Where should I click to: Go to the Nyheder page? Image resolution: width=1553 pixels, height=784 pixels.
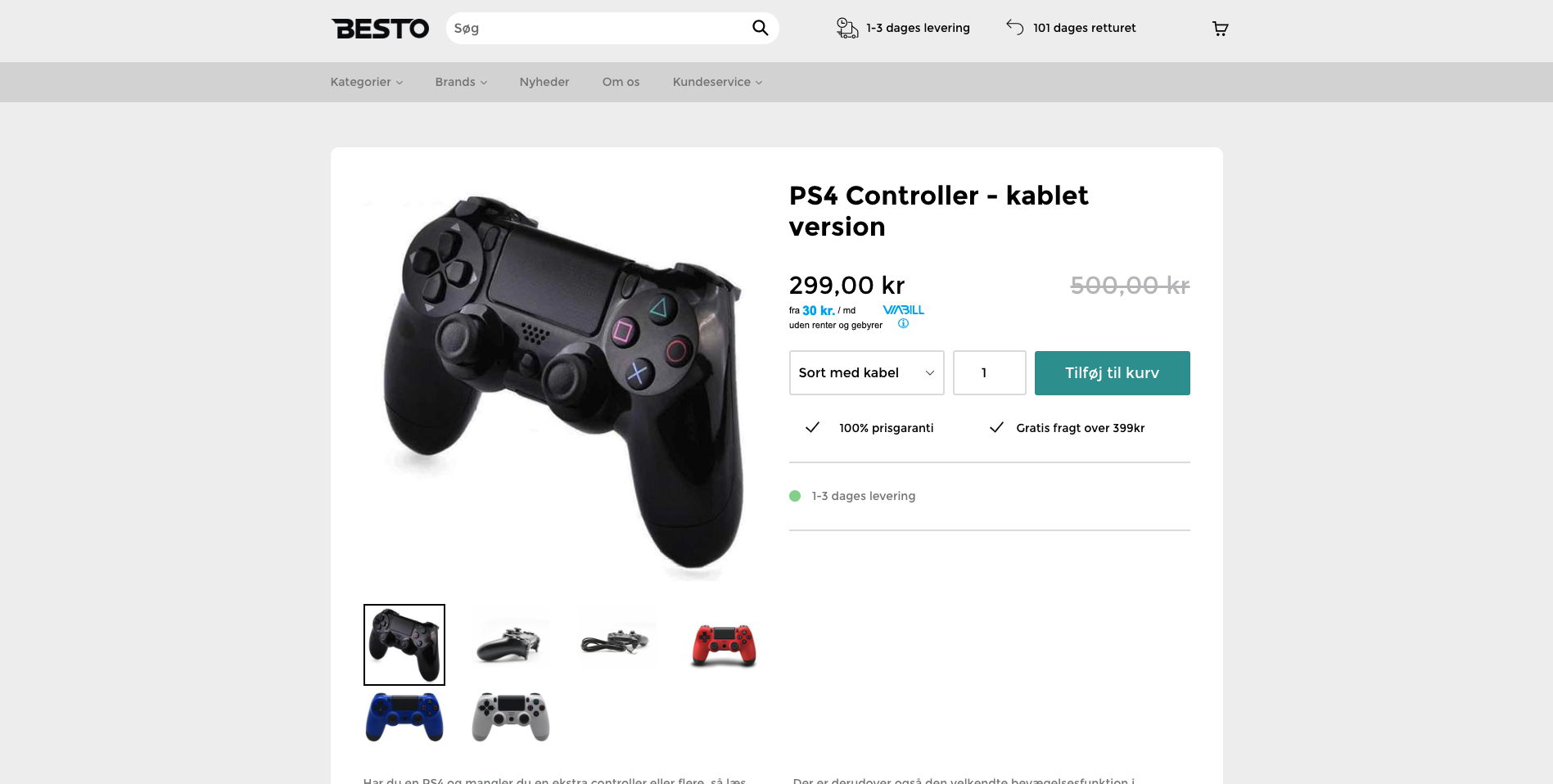pyautogui.click(x=544, y=82)
